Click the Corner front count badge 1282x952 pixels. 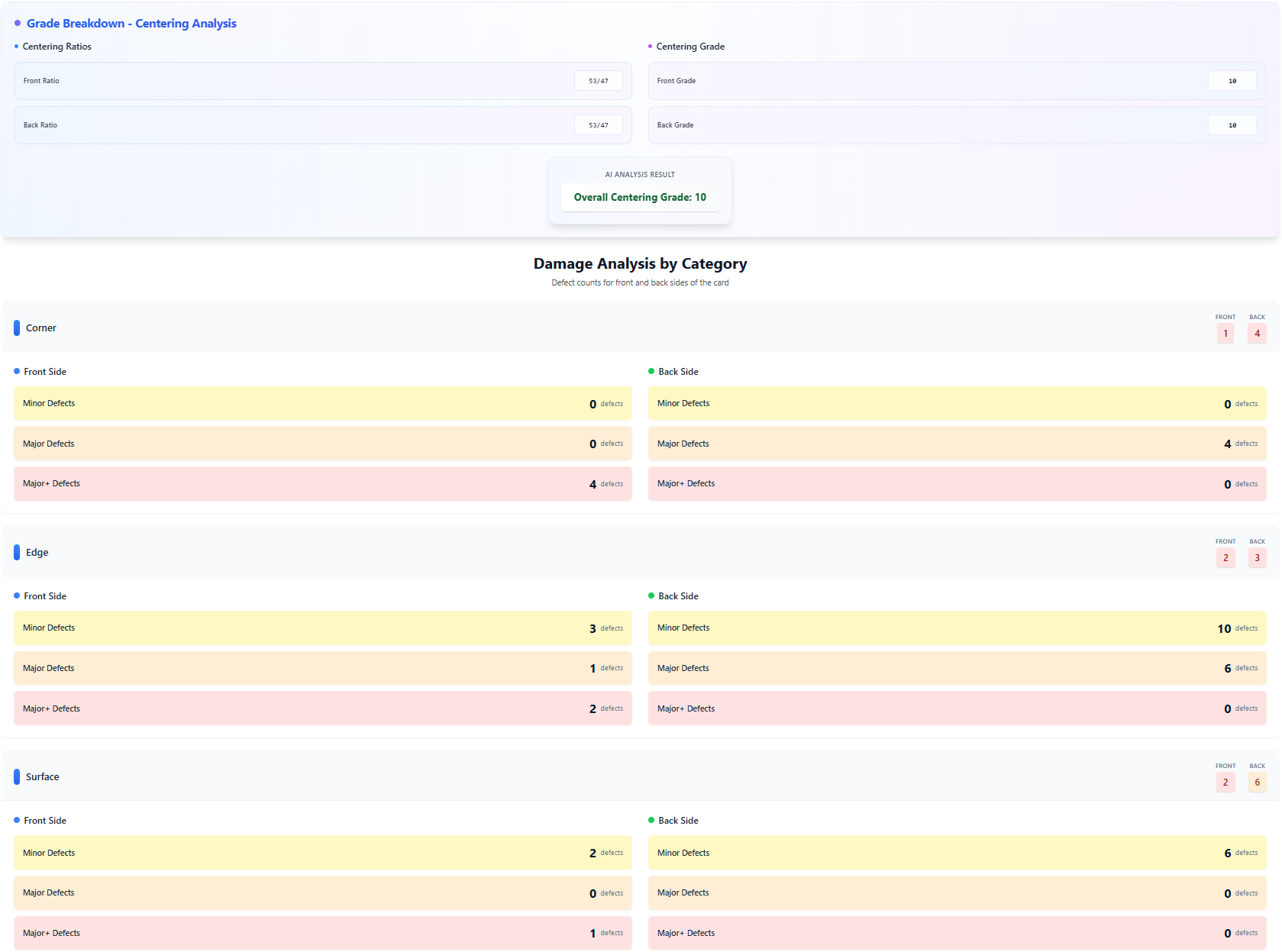(x=1225, y=334)
